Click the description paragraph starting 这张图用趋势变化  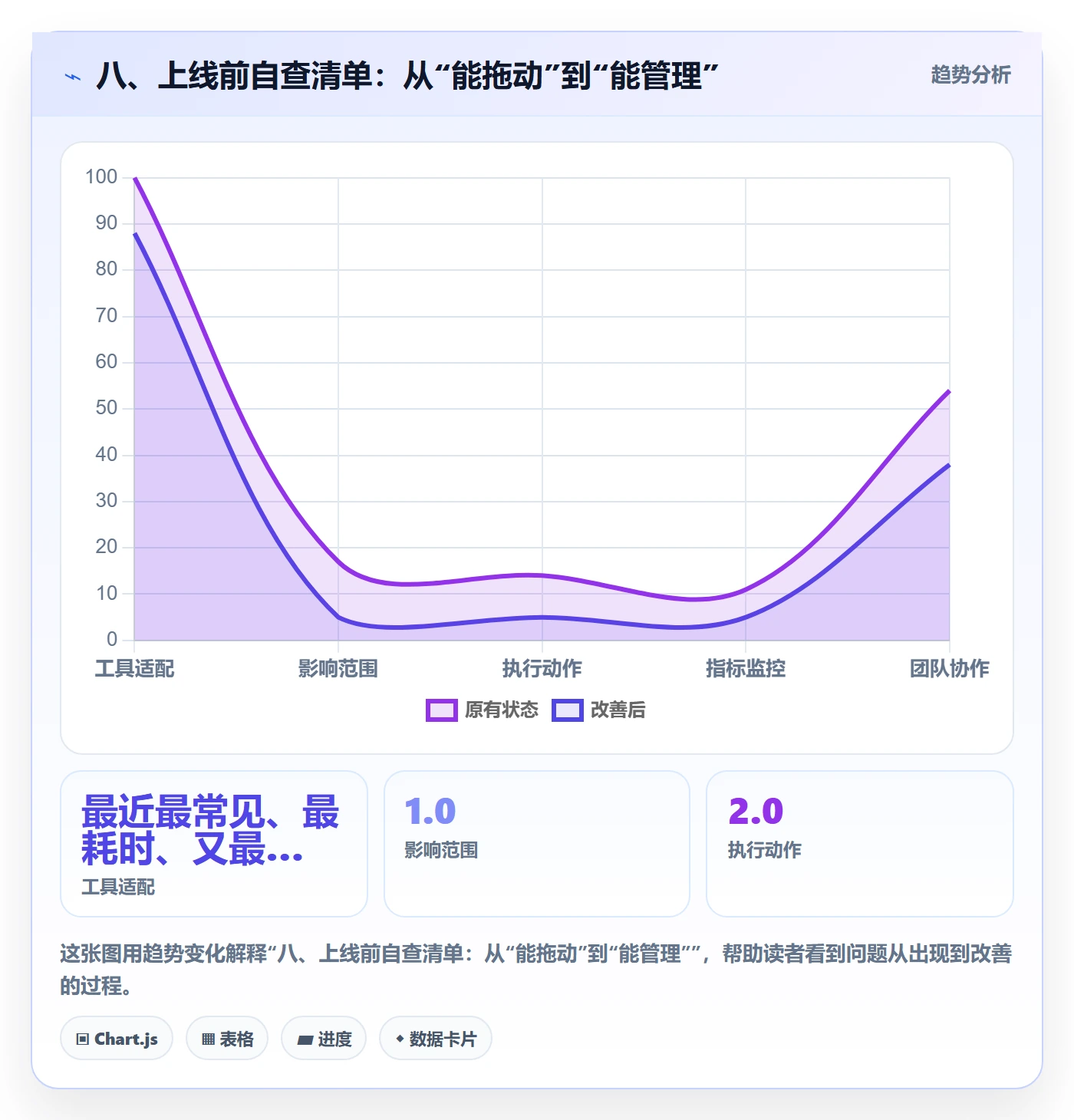click(536, 970)
